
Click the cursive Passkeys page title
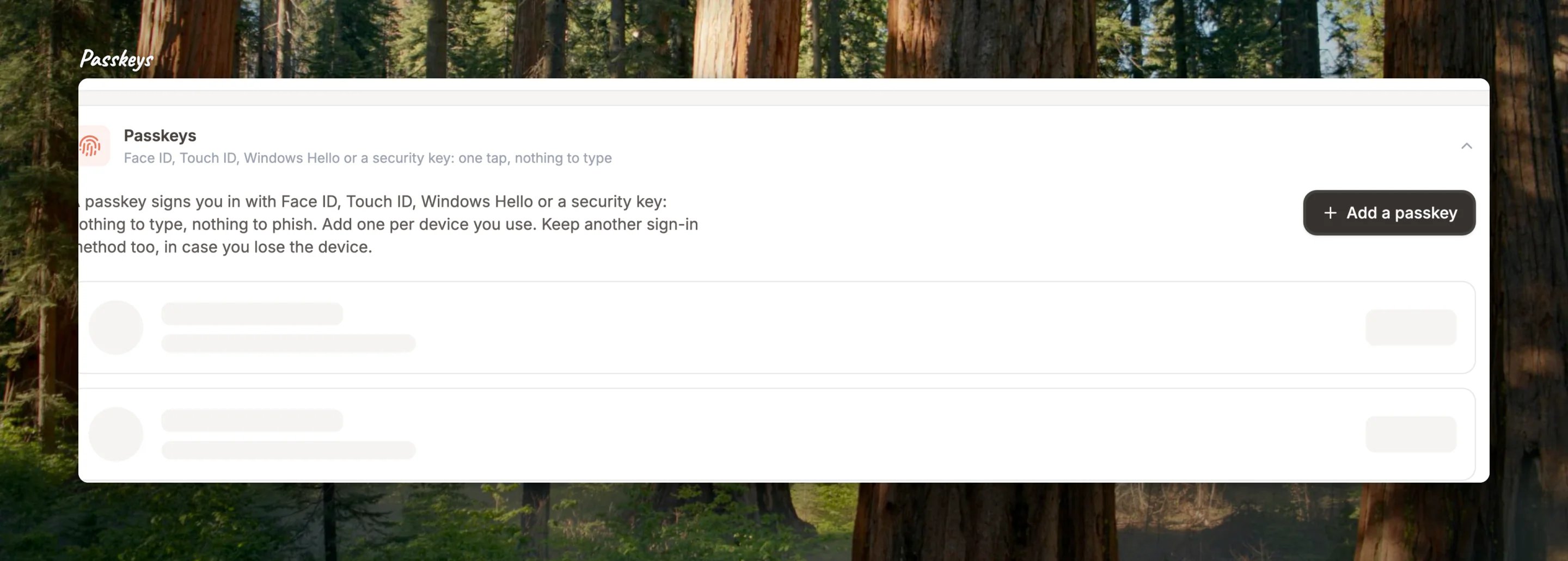click(117, 59)
